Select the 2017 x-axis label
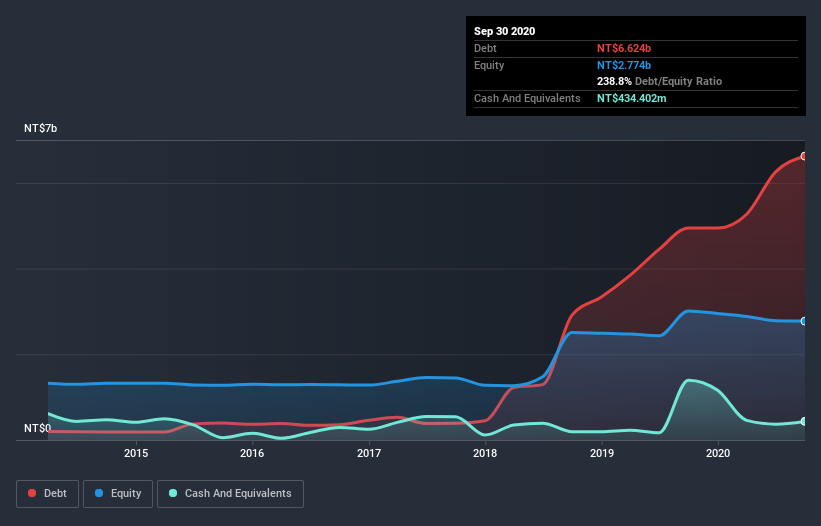821x526 pixels. [369, 453]
